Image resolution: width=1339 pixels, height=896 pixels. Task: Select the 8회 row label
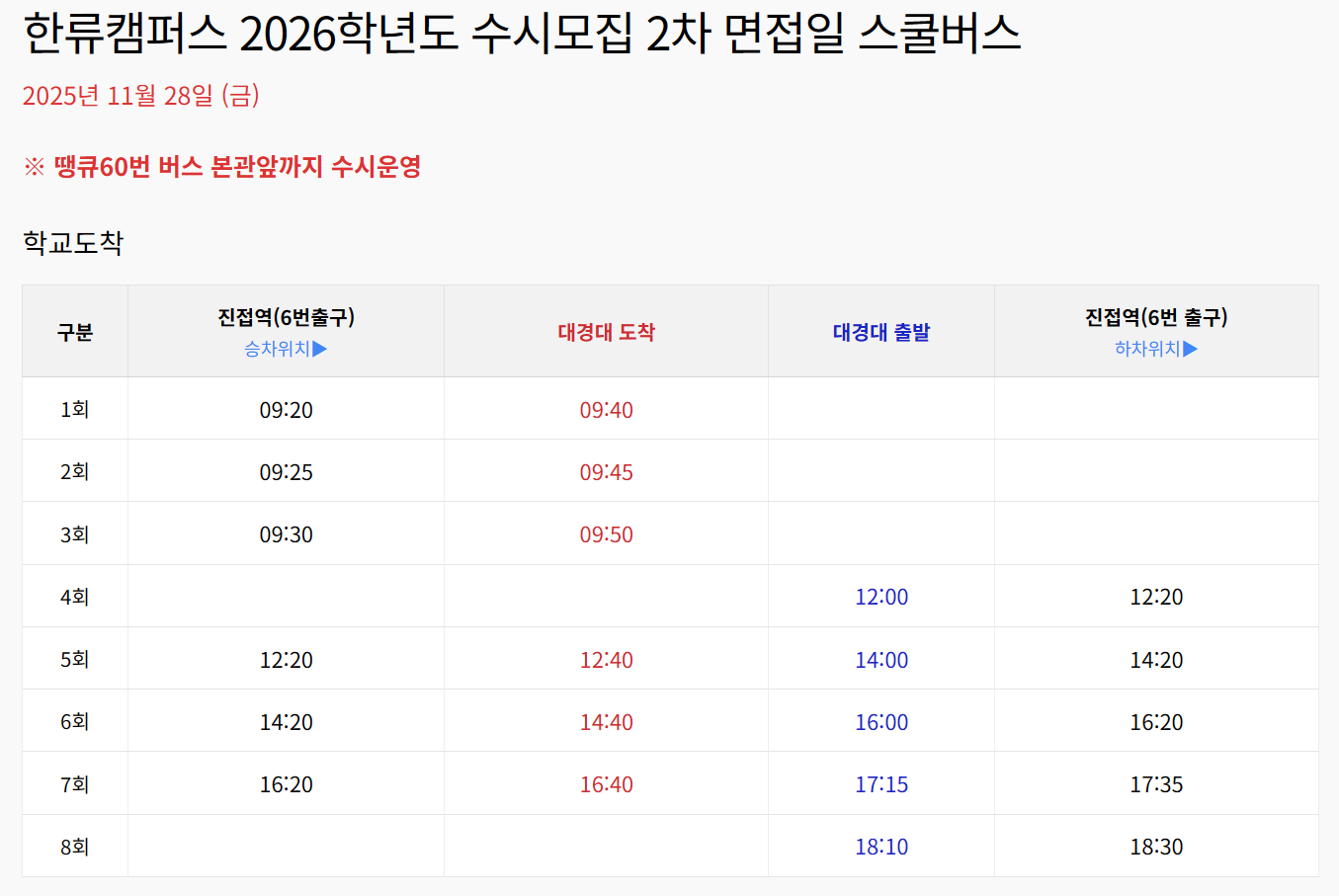[x=75, y=847]
